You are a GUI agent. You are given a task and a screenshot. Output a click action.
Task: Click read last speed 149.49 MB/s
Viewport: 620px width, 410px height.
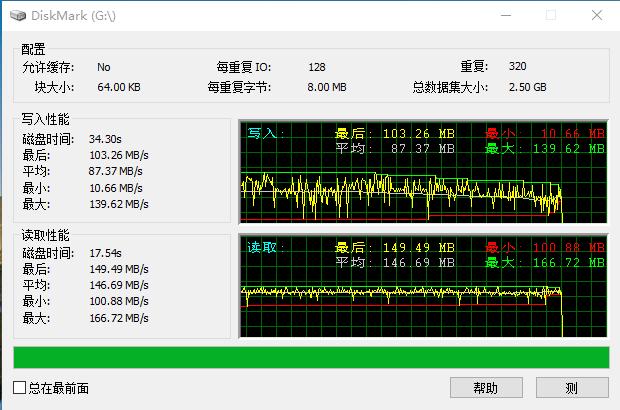pos(119,269)
